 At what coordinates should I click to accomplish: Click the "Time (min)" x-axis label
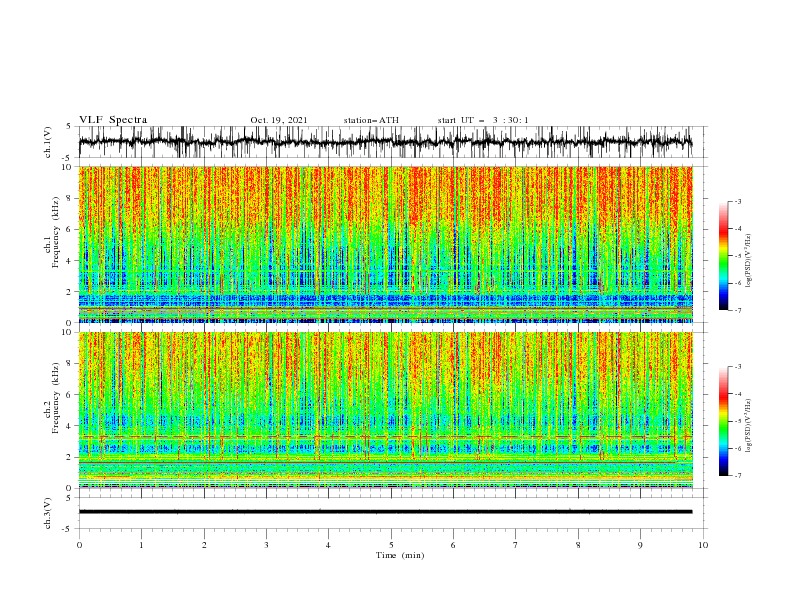coord(400,555)
